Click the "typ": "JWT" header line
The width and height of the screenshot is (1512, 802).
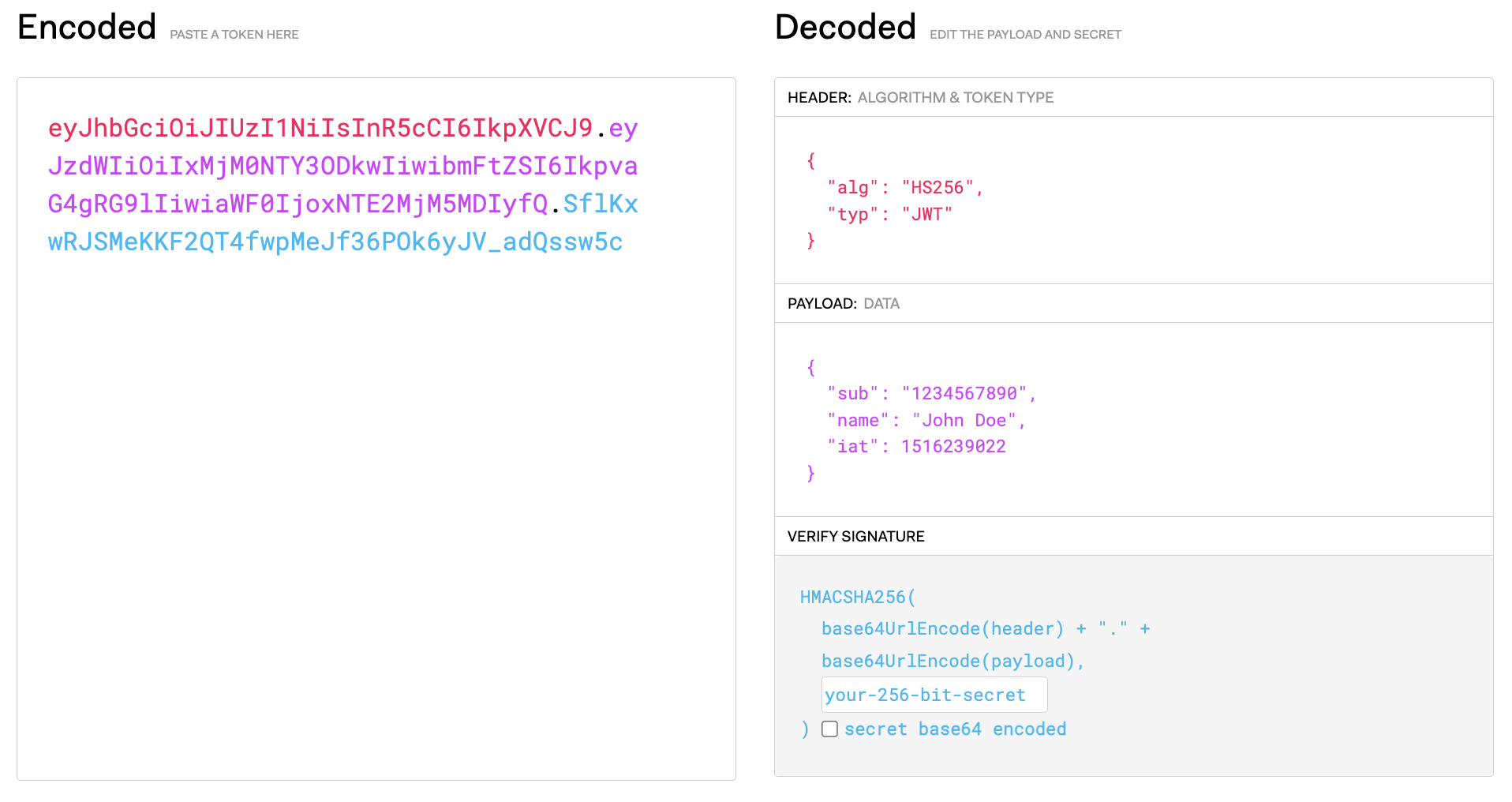coord(890,214)
